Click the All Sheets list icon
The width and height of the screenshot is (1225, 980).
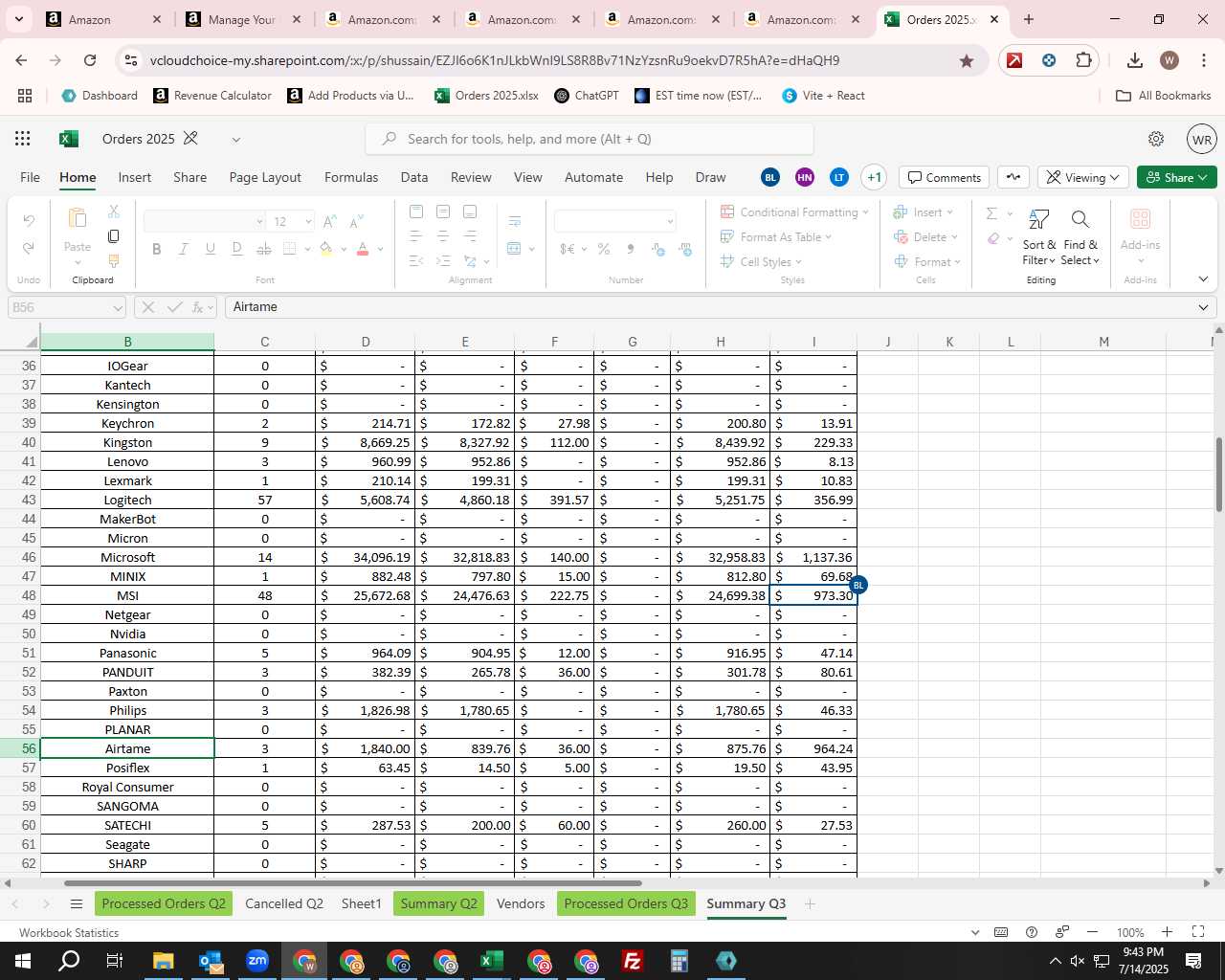(77, 904)
